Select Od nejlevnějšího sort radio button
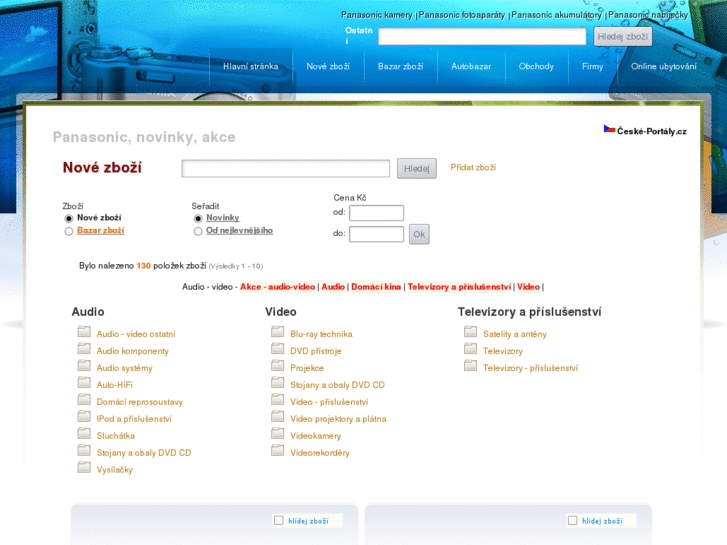This screenshot has height=545, width=727. click(x=198, y=231)
